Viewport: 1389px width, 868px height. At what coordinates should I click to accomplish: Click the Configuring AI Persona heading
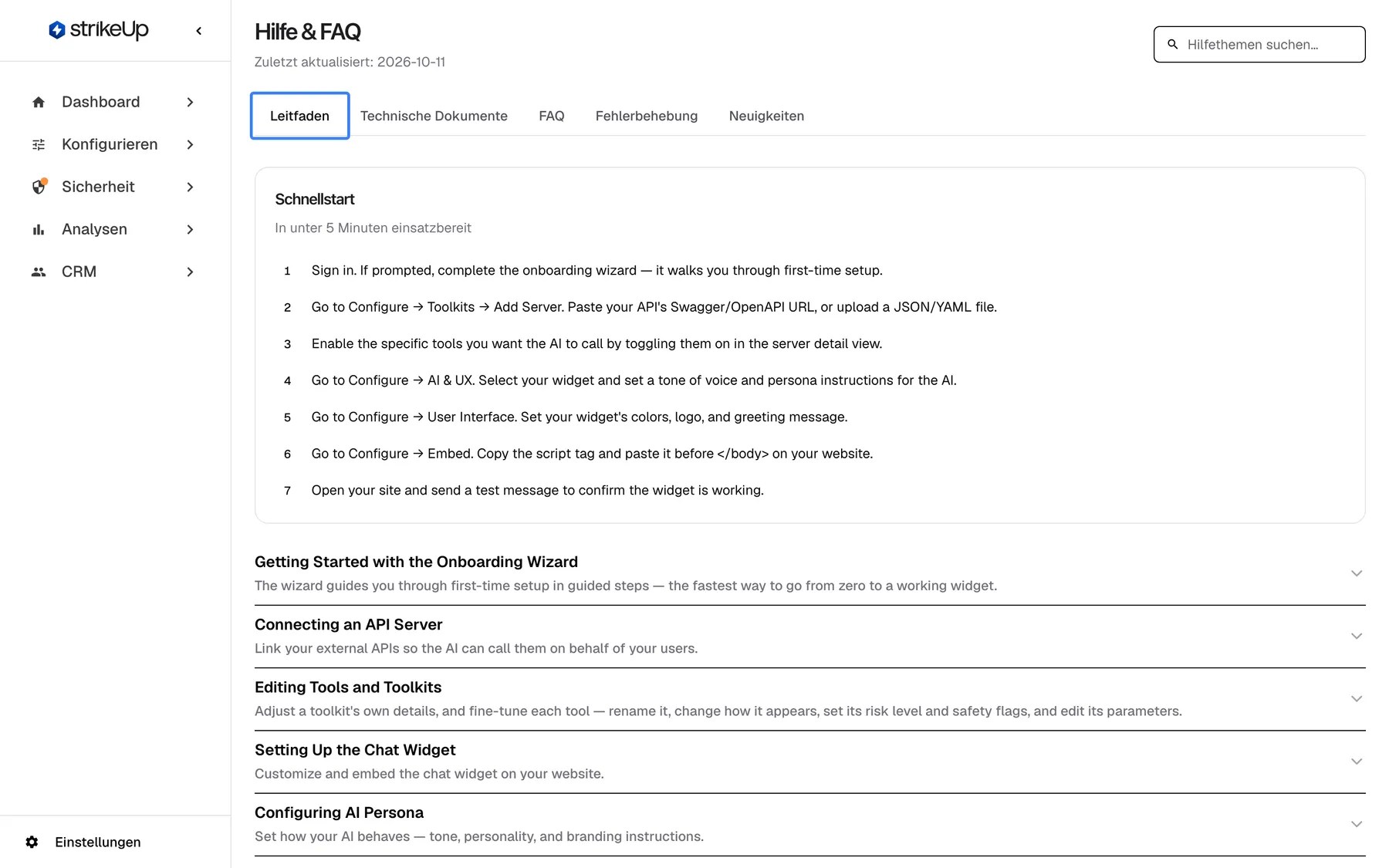tap(339, 812)
